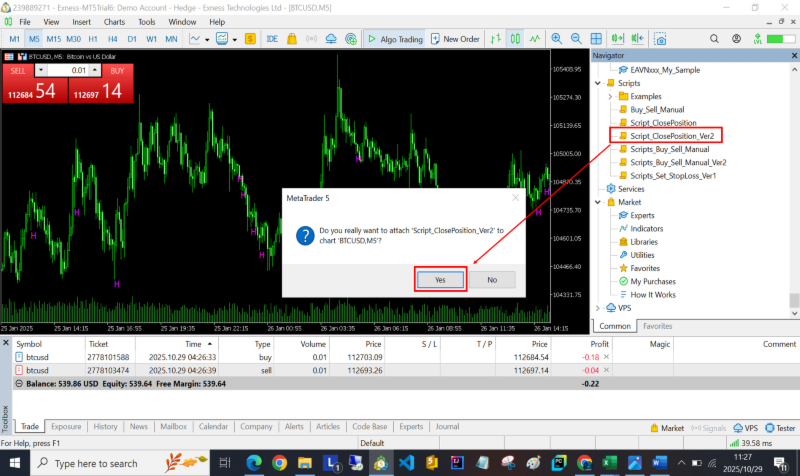Switch to the Journal tab in Toolbox
Viewport: 800px width, 476px height.
coord(447,427)
